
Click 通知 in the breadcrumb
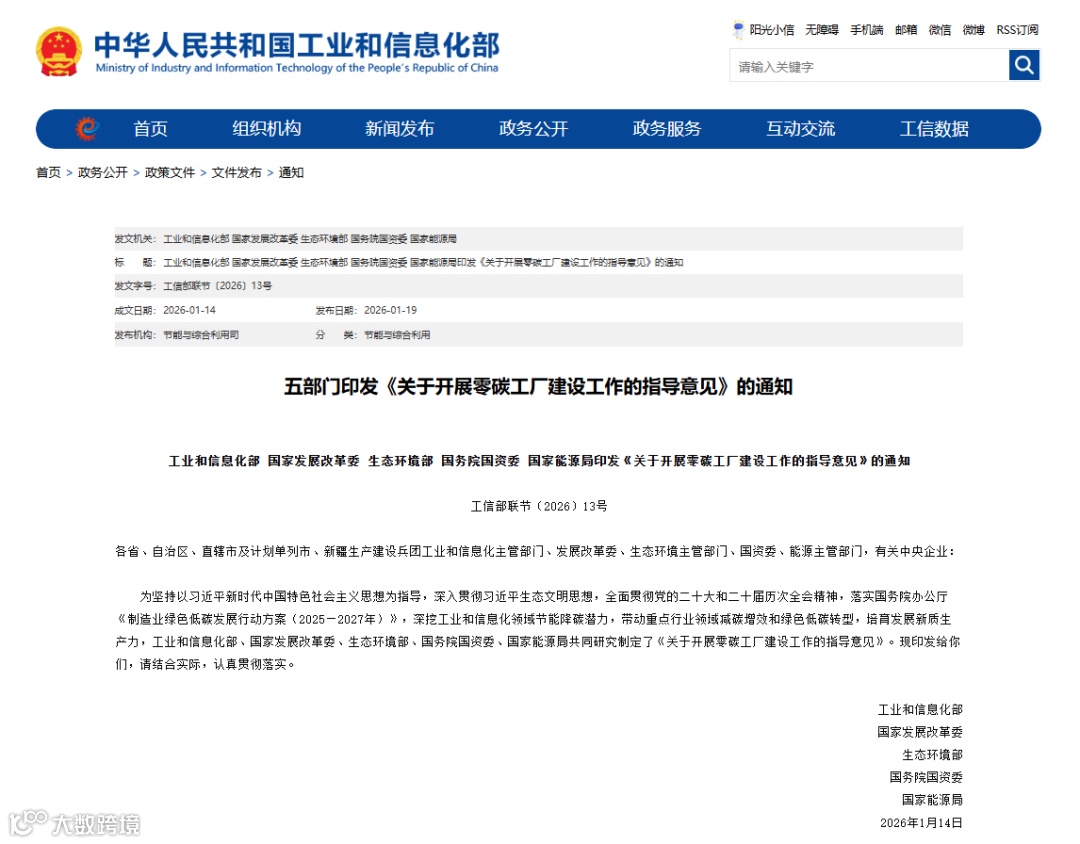291,172
